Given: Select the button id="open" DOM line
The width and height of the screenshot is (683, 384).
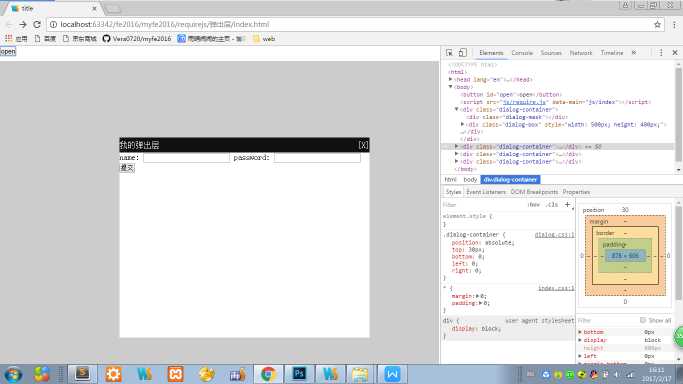Looking at the screenshot, I should 511,94.
